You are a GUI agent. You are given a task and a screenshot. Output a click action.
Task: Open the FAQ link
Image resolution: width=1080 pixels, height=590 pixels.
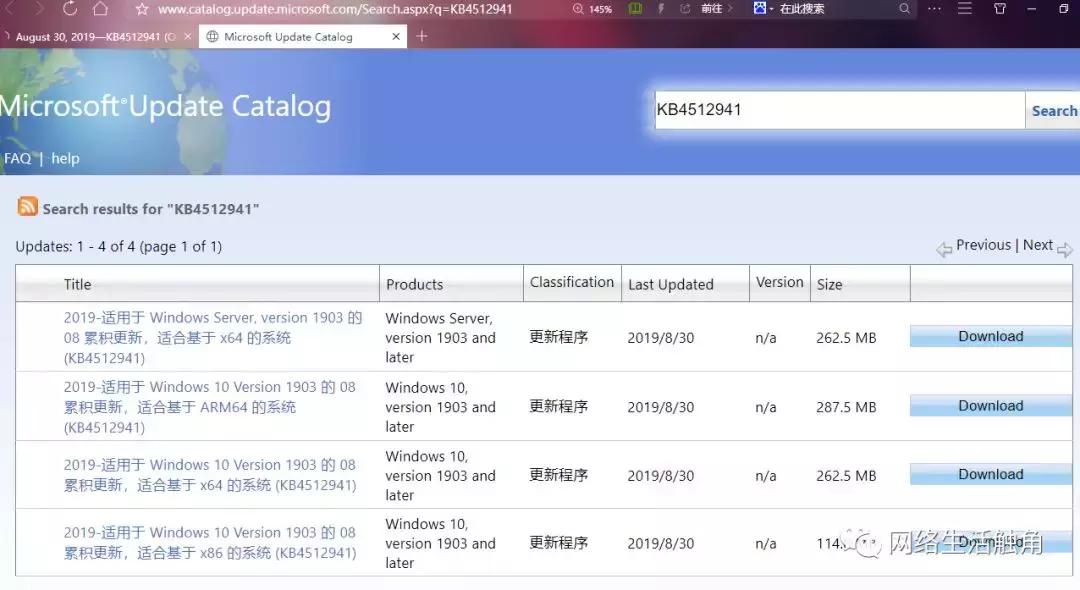17,158
